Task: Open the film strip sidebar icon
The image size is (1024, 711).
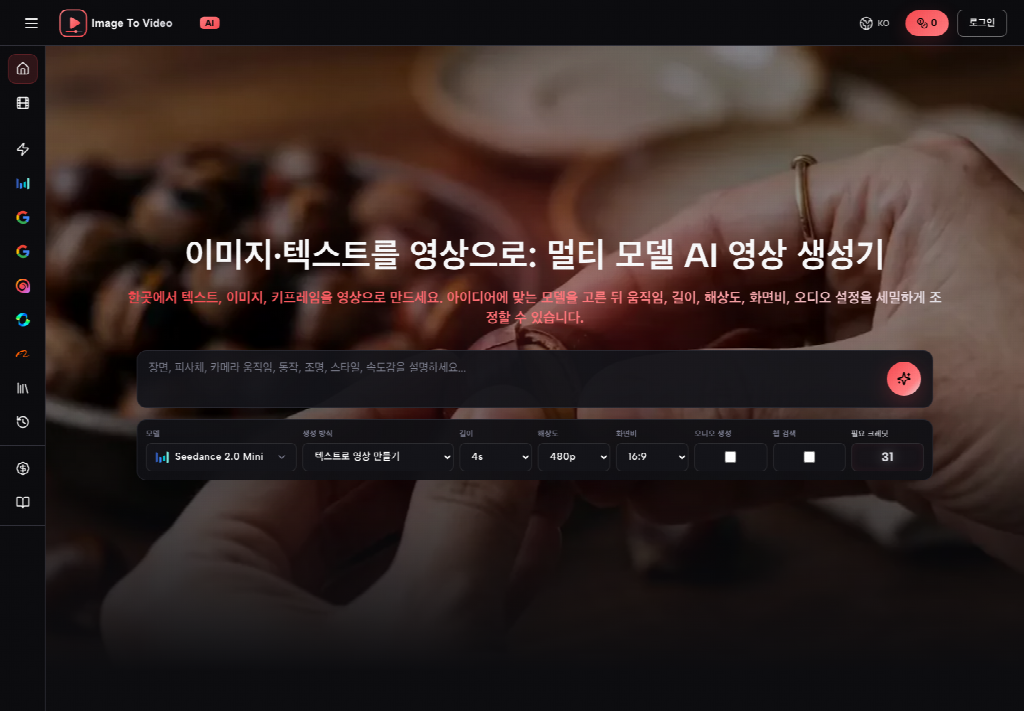Action: coord(23,103)
